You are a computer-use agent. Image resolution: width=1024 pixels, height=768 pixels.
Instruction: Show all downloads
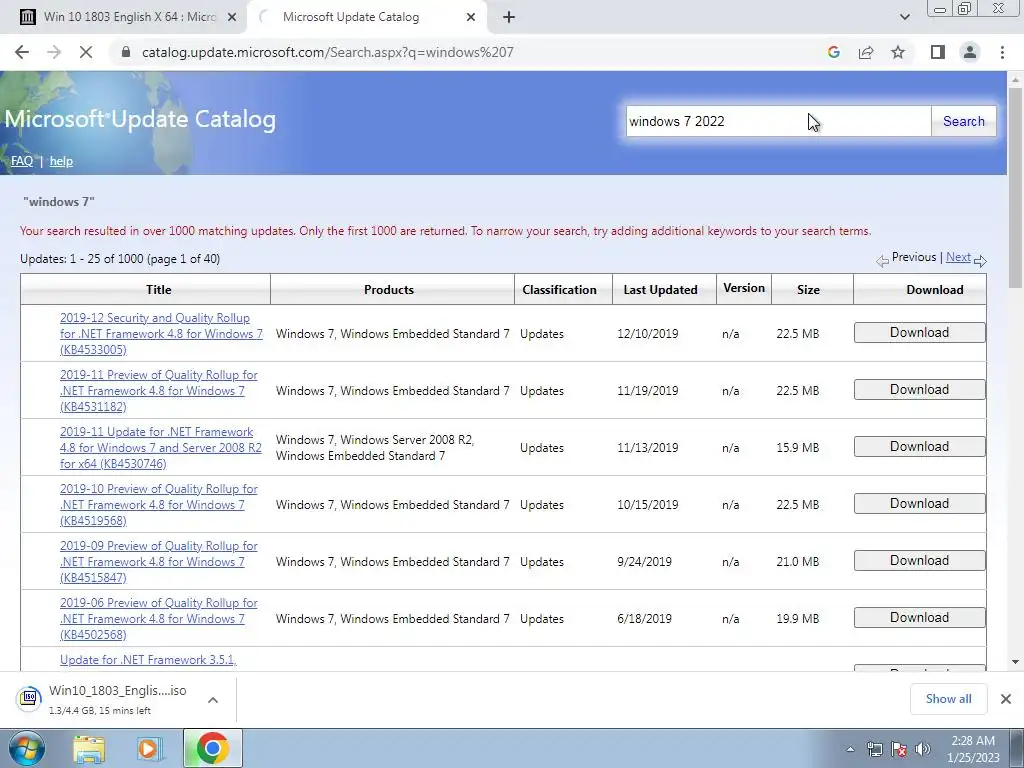coord(948,699)
